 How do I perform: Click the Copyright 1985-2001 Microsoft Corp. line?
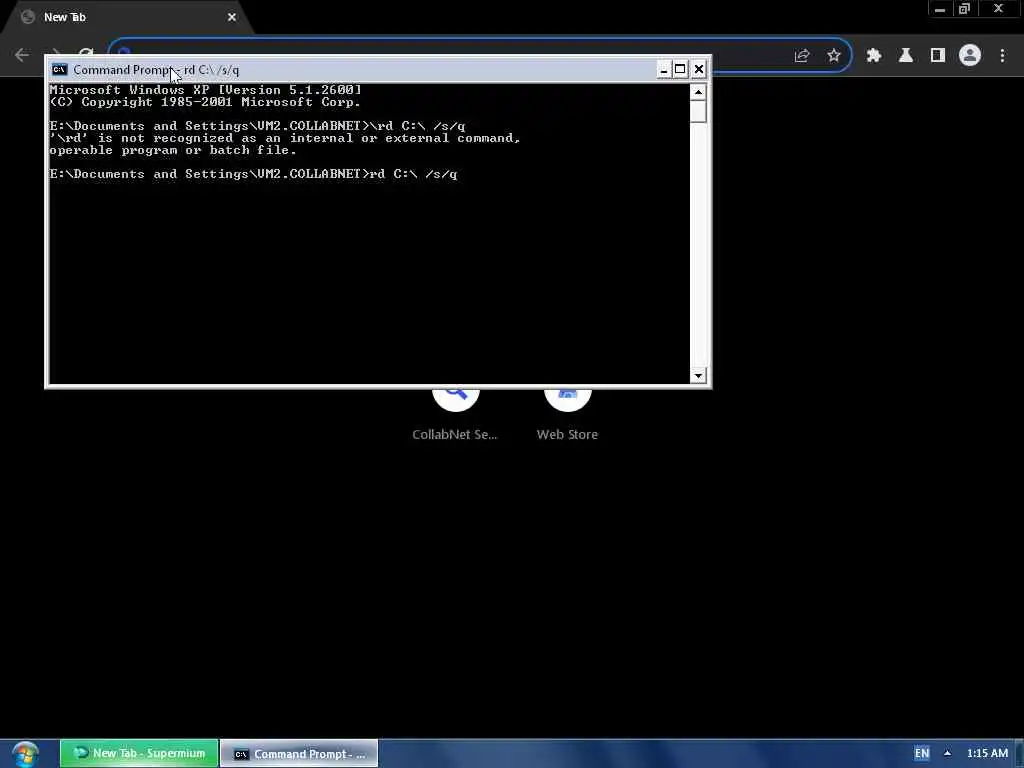tap(205, 102)
